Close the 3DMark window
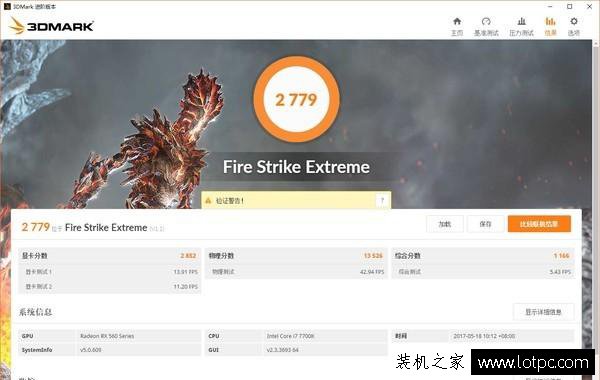The height and width of the screenshot is (380, 600). [590, 7]
